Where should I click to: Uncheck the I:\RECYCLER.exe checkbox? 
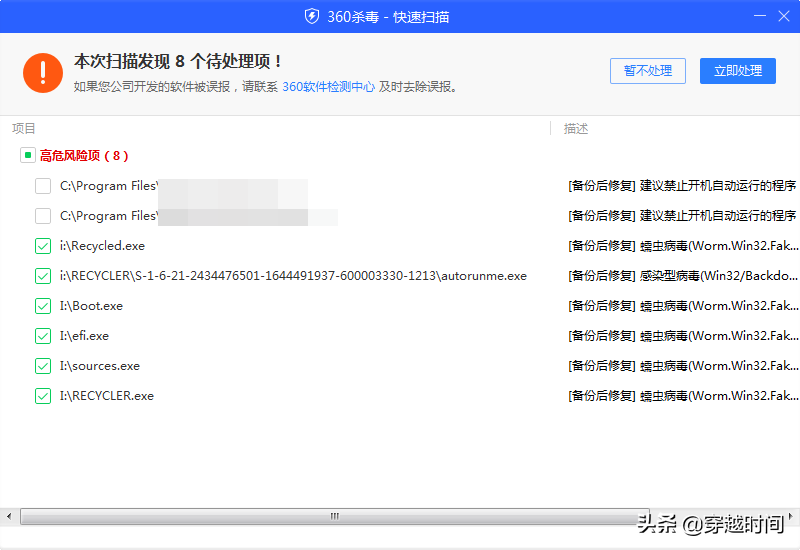[x=43, y=396]
